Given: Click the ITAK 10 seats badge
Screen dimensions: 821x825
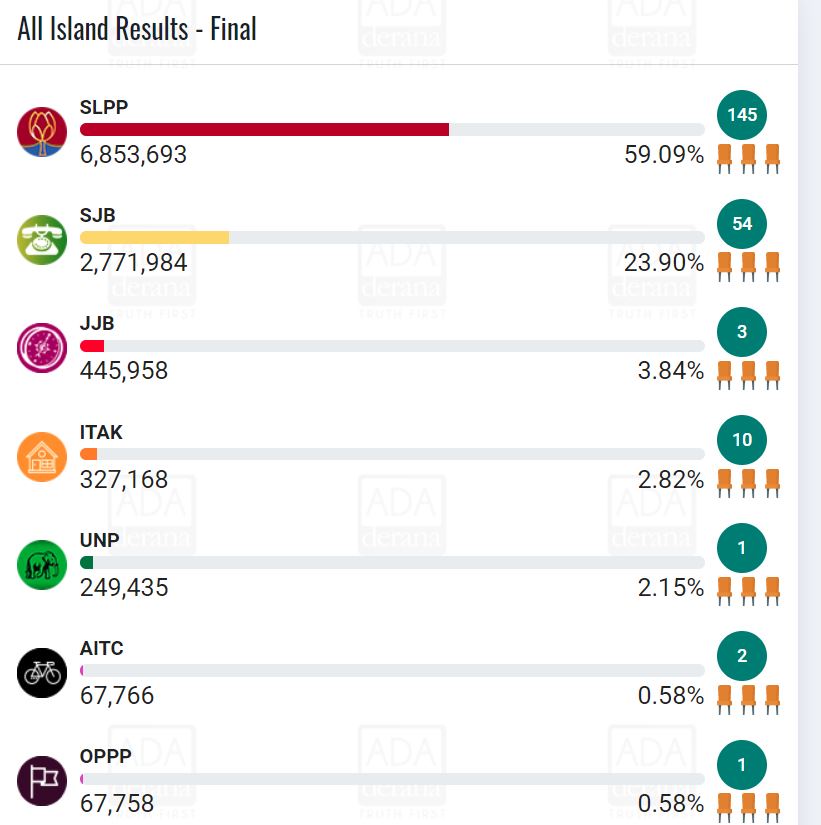Looking at the screenshot, I should [742, 439].
